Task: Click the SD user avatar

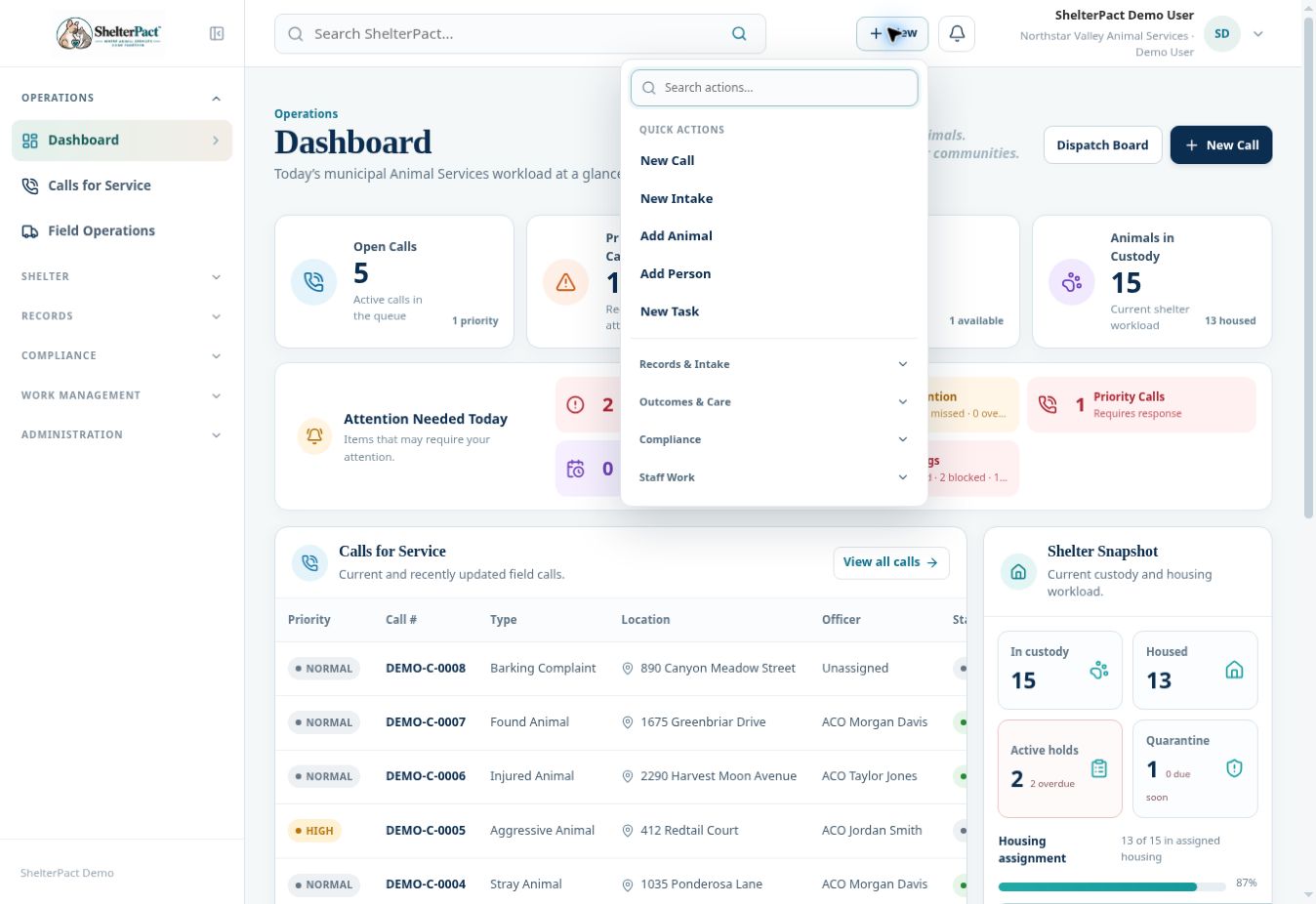Action: click(1221, 34)
